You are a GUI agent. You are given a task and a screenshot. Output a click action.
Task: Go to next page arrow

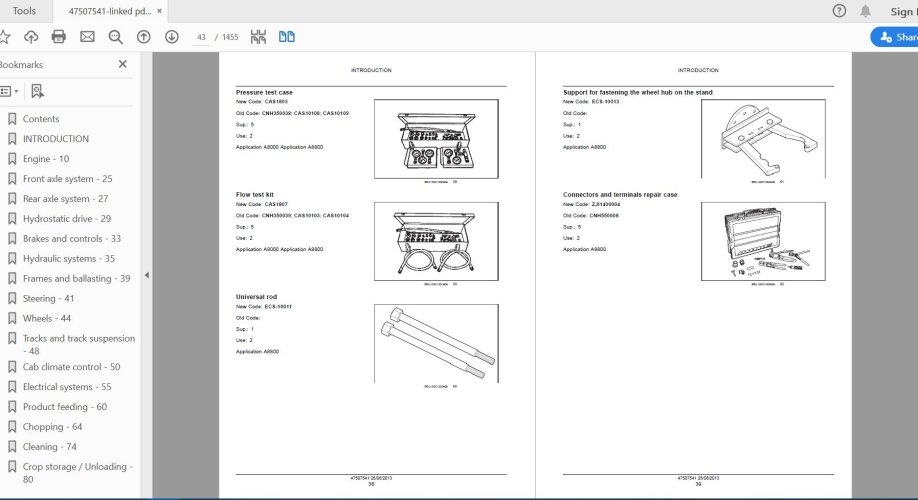coord(172,37)
